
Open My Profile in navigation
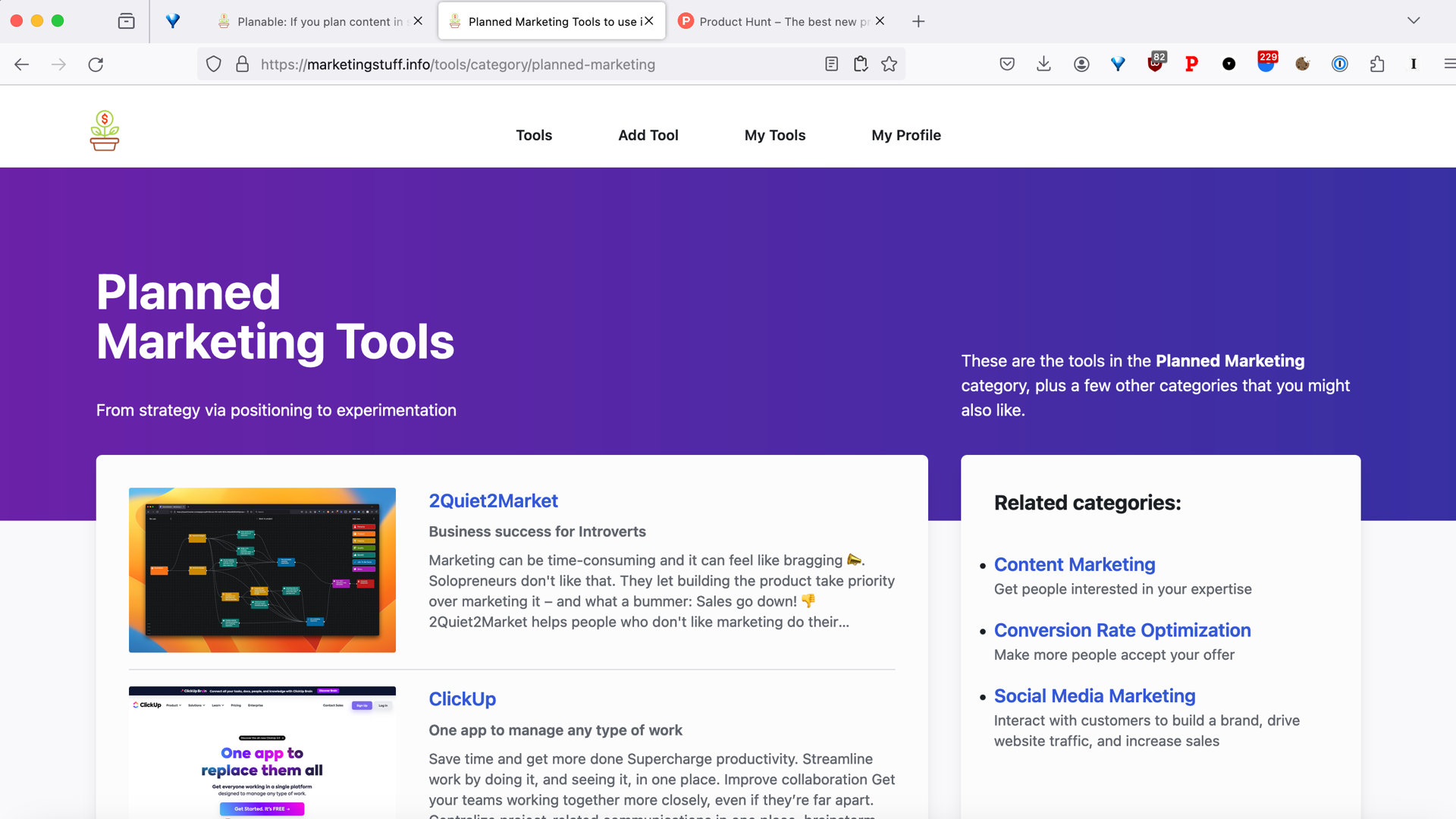point(906,135)
